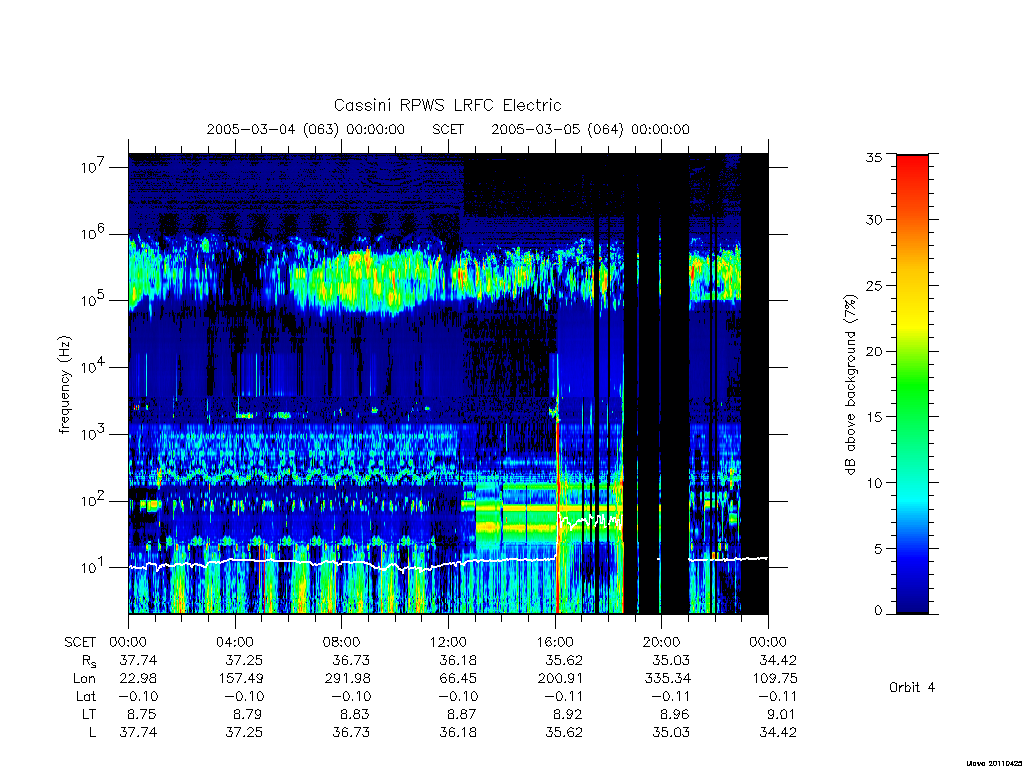Click the 10 value on the color scale
Viewport: 1024px width, 768px height.
pos(874,483)
